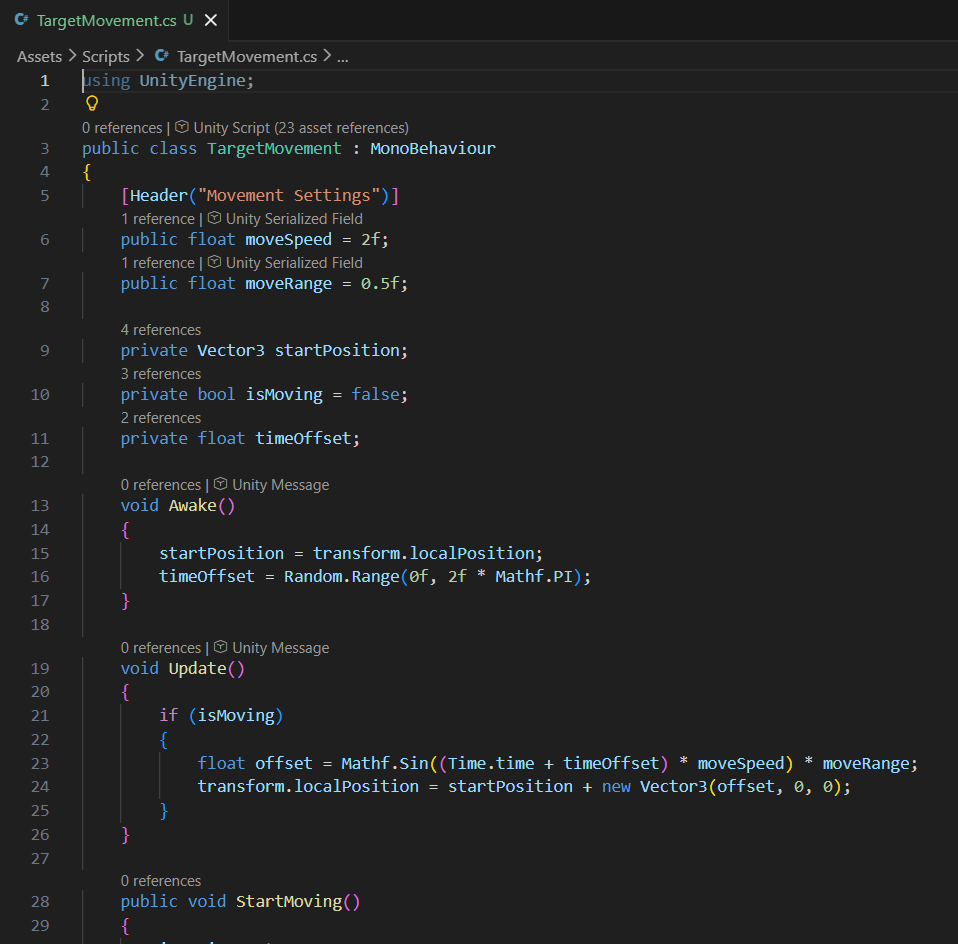The image size is (958, 944).
Task: Select the TargetMovement.cs editor tab
Action: 110,19
